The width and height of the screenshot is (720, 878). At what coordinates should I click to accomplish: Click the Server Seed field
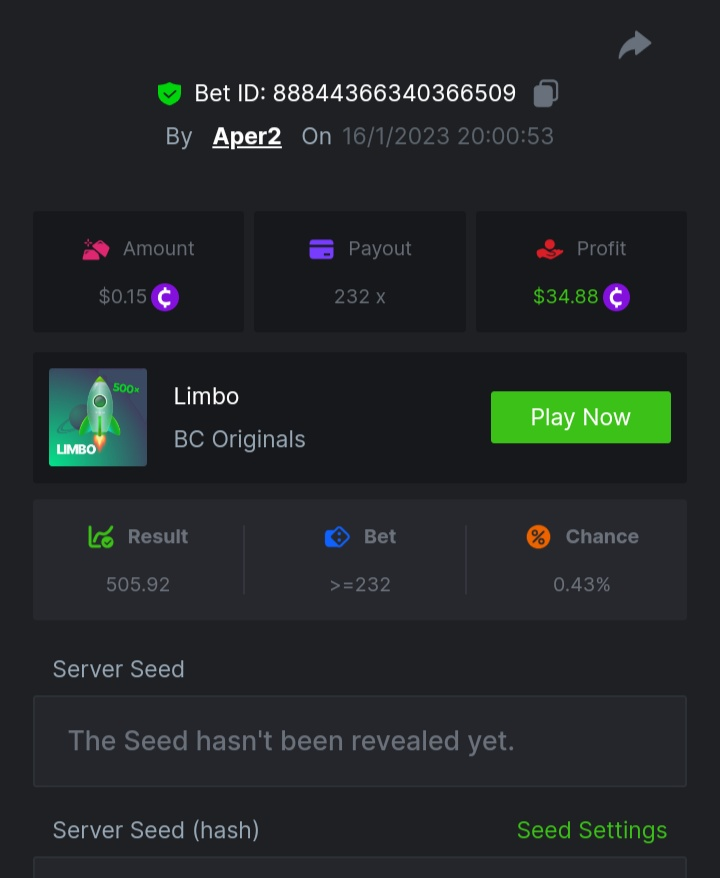(360, 741)
